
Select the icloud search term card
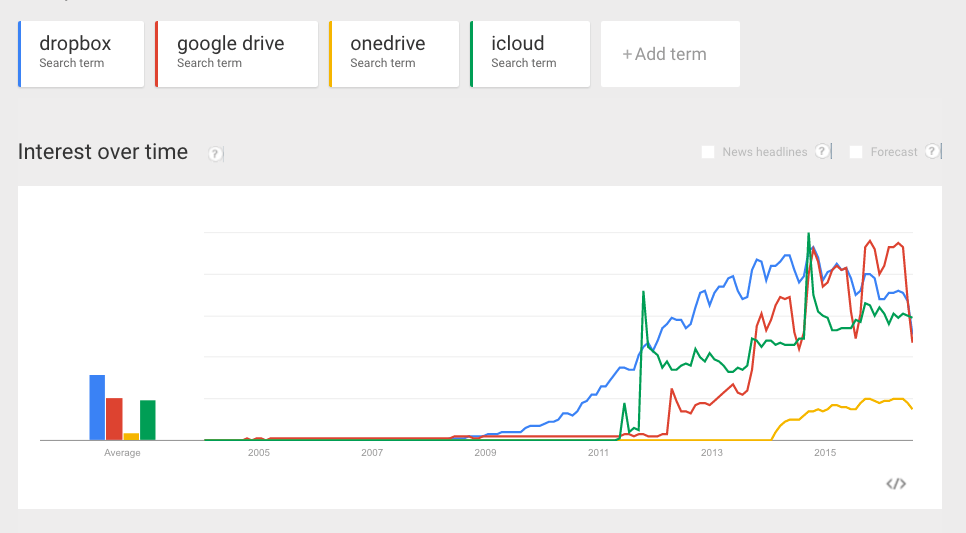tap(530, 54)
